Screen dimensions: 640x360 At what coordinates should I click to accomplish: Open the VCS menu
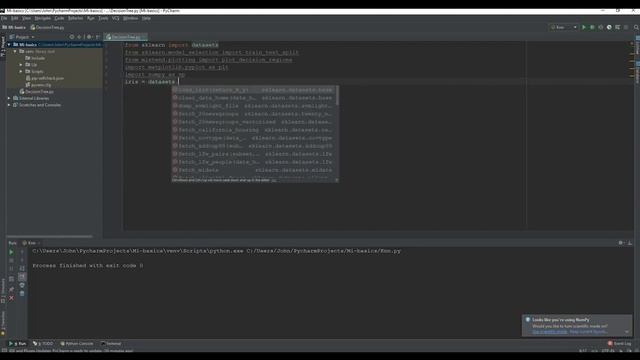pyautogui.click(x=116, y=18)
